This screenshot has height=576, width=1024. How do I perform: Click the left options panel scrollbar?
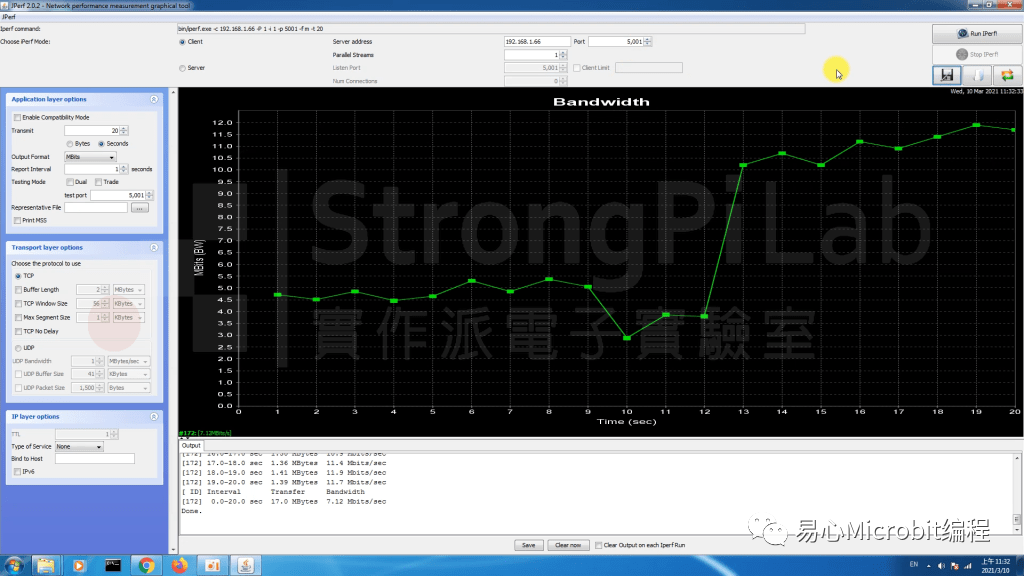tap(173, 320)
